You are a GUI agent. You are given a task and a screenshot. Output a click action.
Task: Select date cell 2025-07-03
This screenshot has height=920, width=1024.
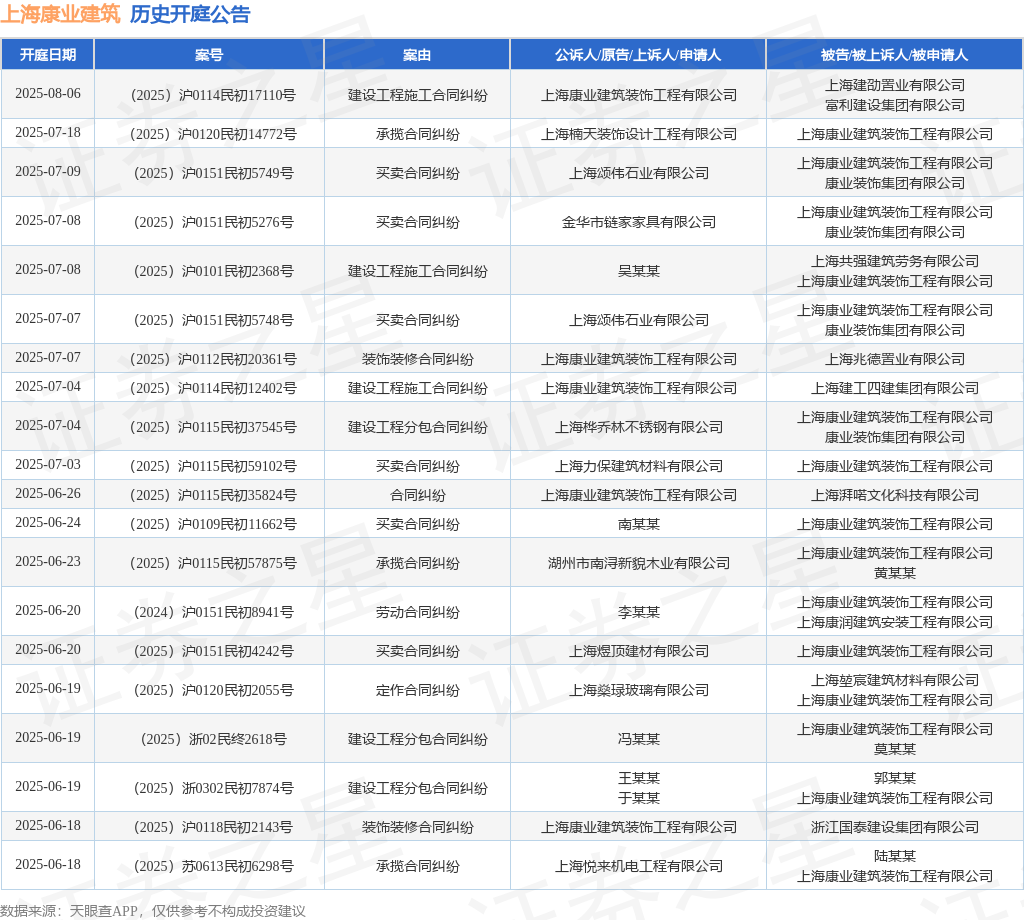click(48, 464)
